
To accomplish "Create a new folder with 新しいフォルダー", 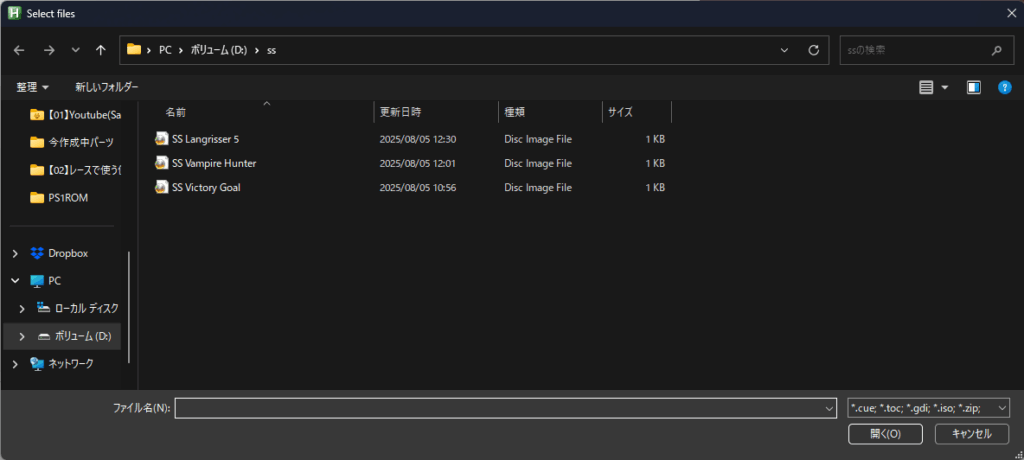I will [x=106, y=87].
